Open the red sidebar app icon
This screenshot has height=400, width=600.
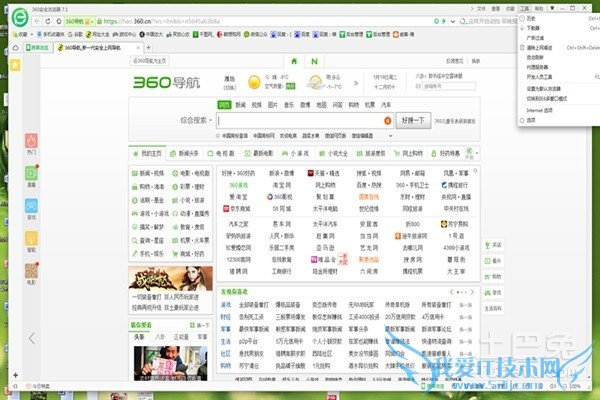pyautogui.click(x=31, y=140)
